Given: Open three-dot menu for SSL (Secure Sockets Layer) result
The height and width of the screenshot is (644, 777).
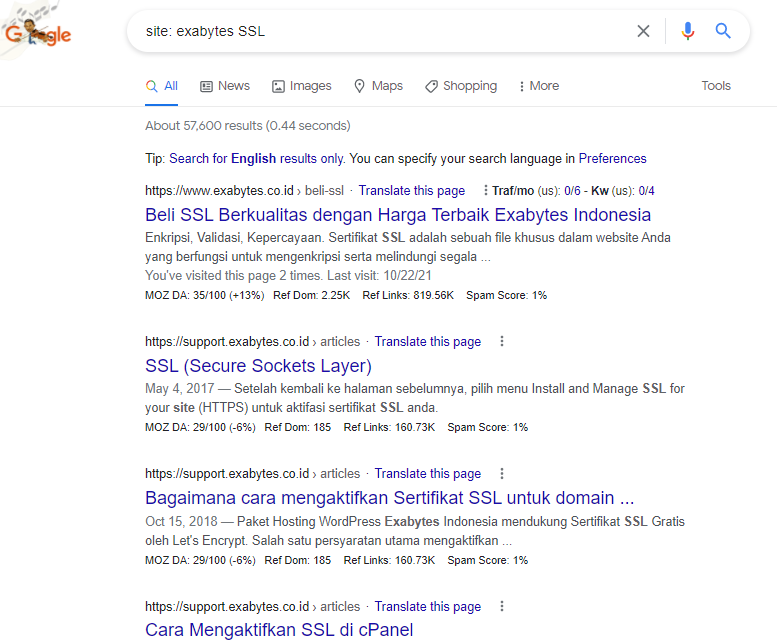Looking at the screenshot, I should [502, 341].
